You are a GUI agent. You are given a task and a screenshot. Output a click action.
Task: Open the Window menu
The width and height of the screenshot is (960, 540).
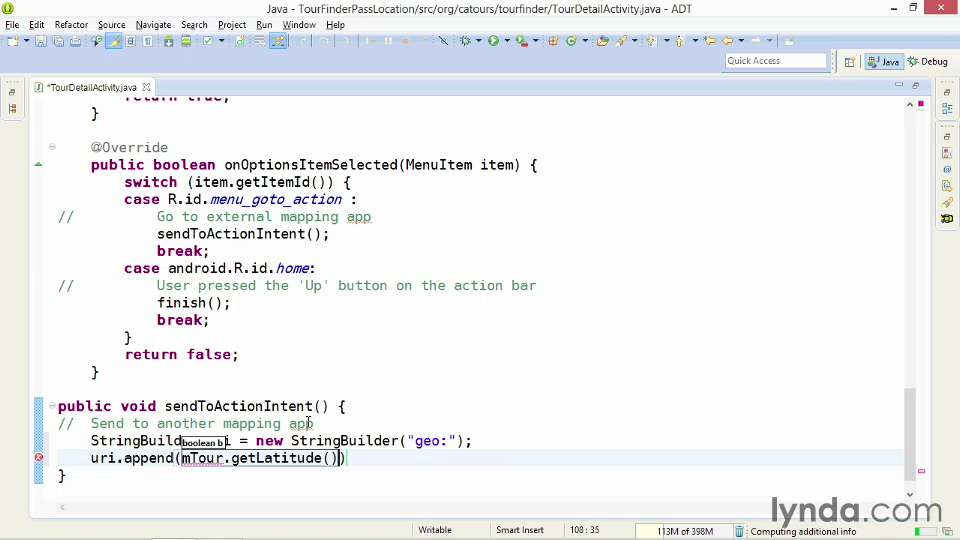coord(299,24)
